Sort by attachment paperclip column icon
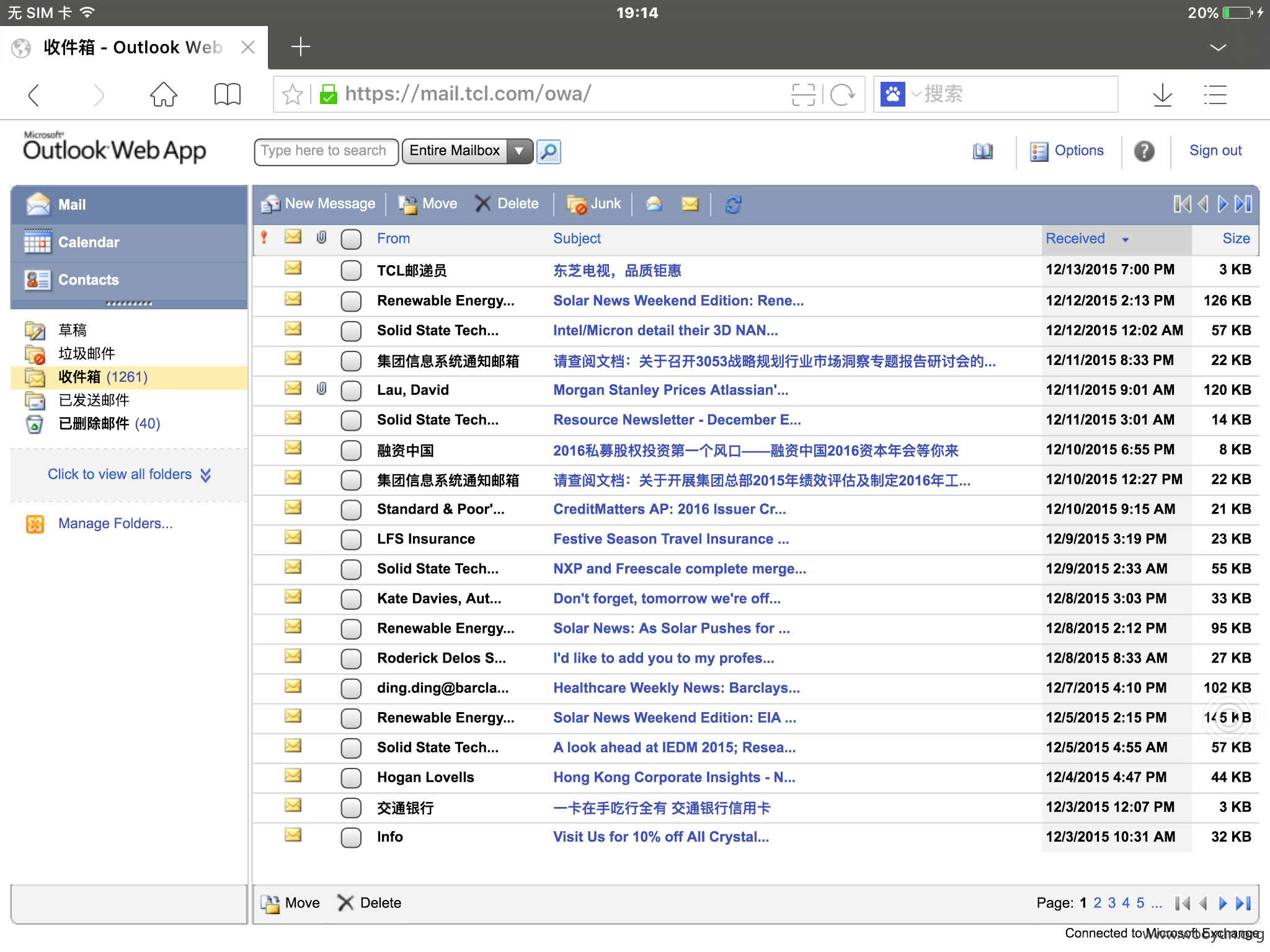This screenshot has height=952, width=1270. point(321,237)
